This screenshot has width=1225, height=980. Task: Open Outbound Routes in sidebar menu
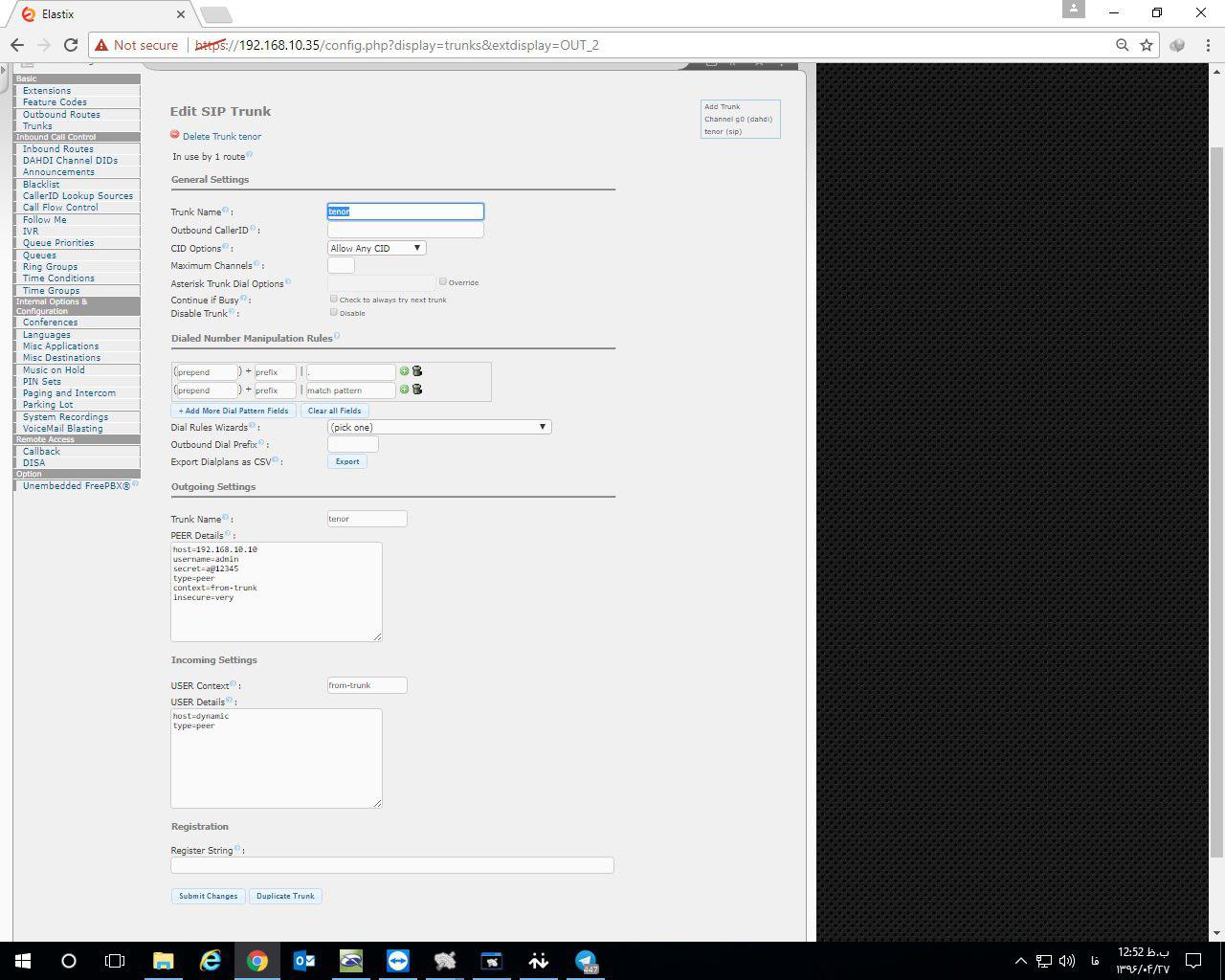61,114
